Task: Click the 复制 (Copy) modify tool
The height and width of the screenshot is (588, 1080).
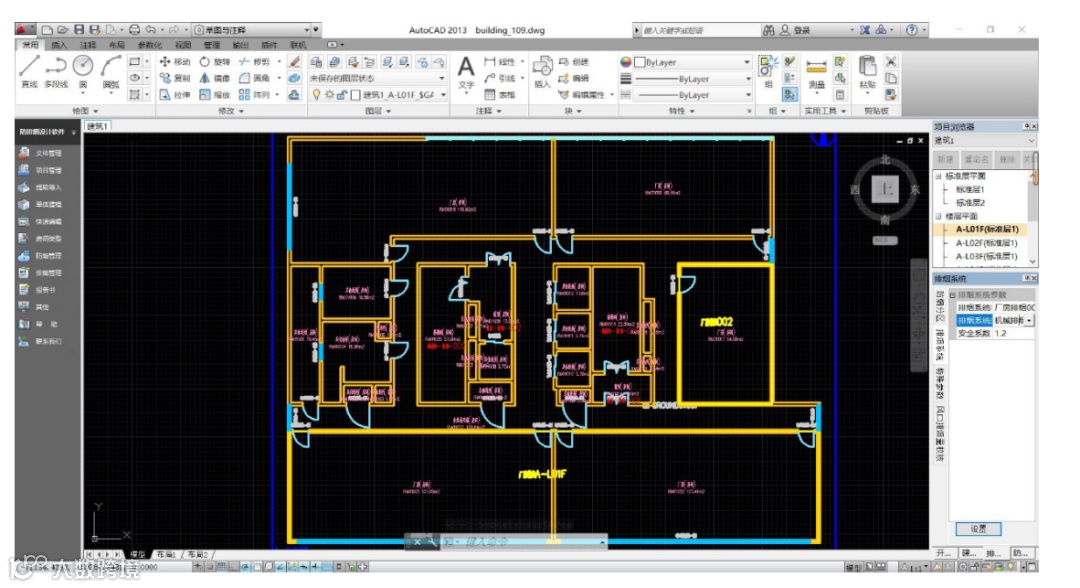Action: [174, 78]
